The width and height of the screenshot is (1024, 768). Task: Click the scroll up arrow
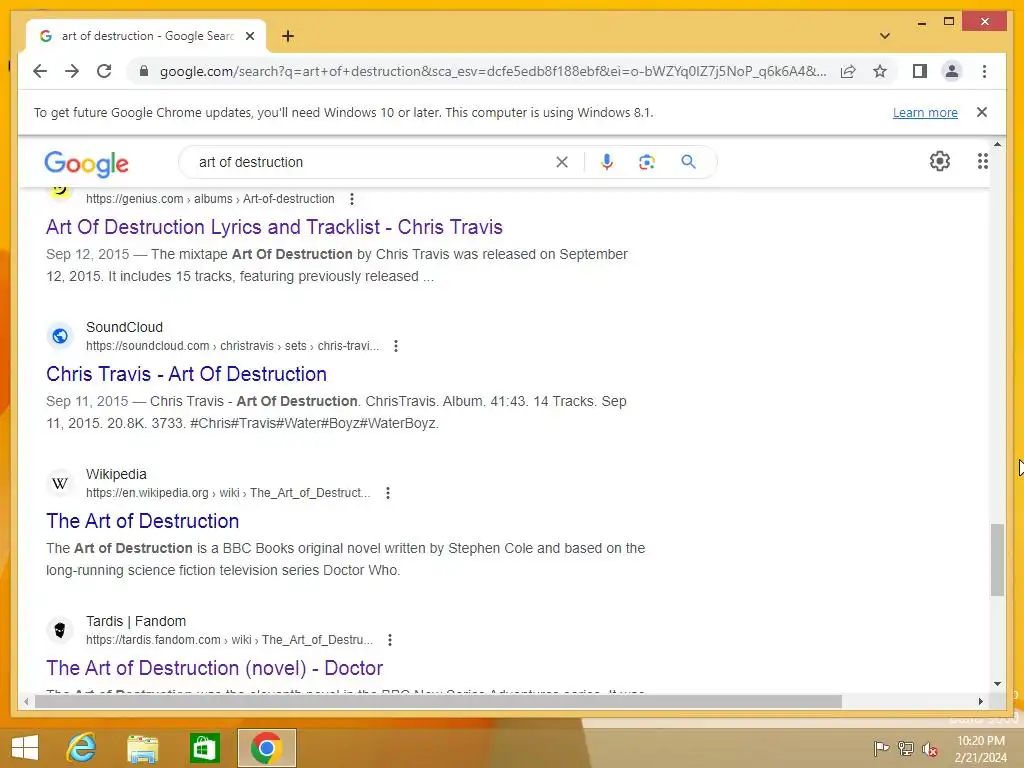[x=997, y=144]
